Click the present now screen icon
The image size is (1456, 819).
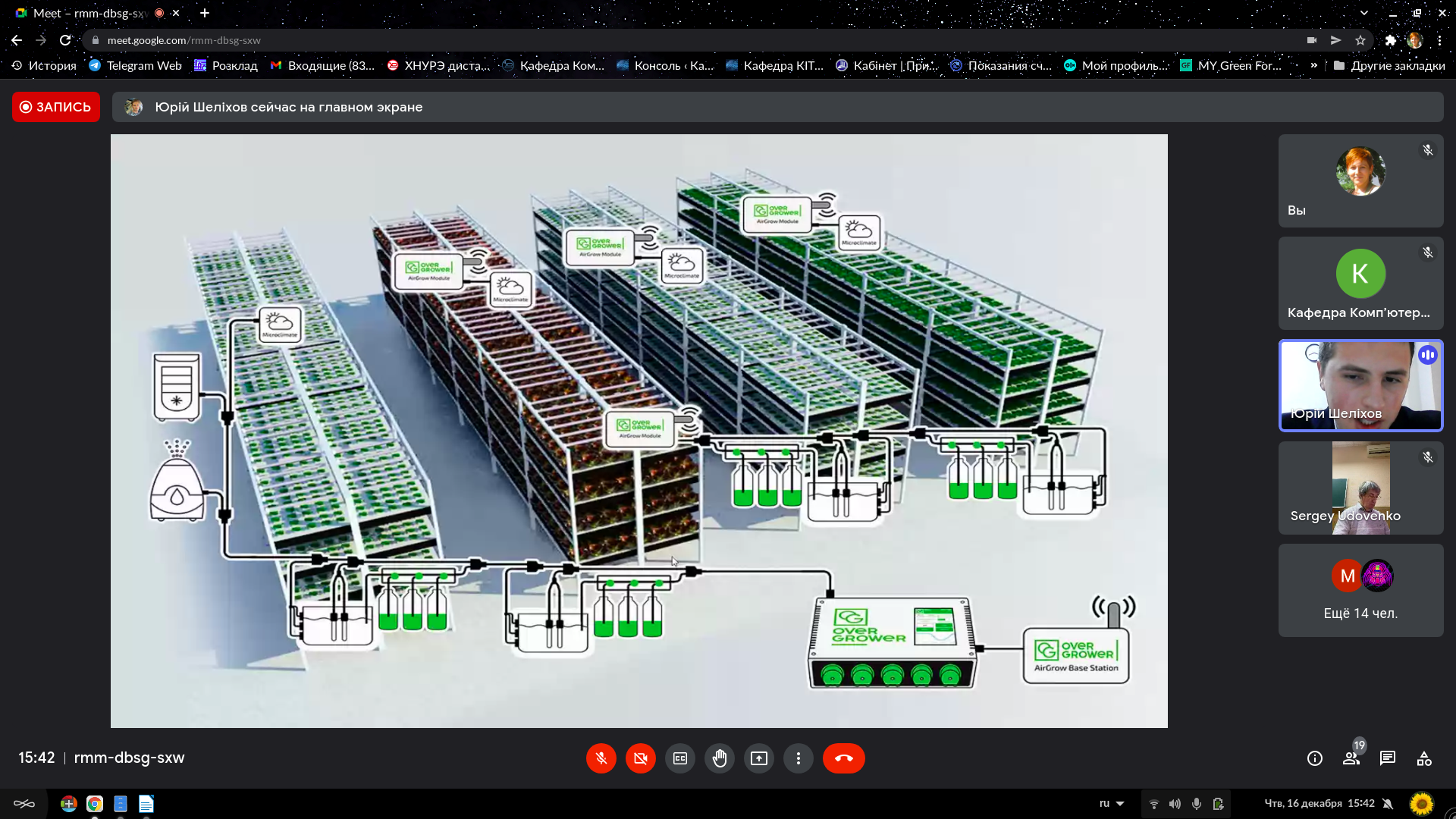click(x=759, y=758)
